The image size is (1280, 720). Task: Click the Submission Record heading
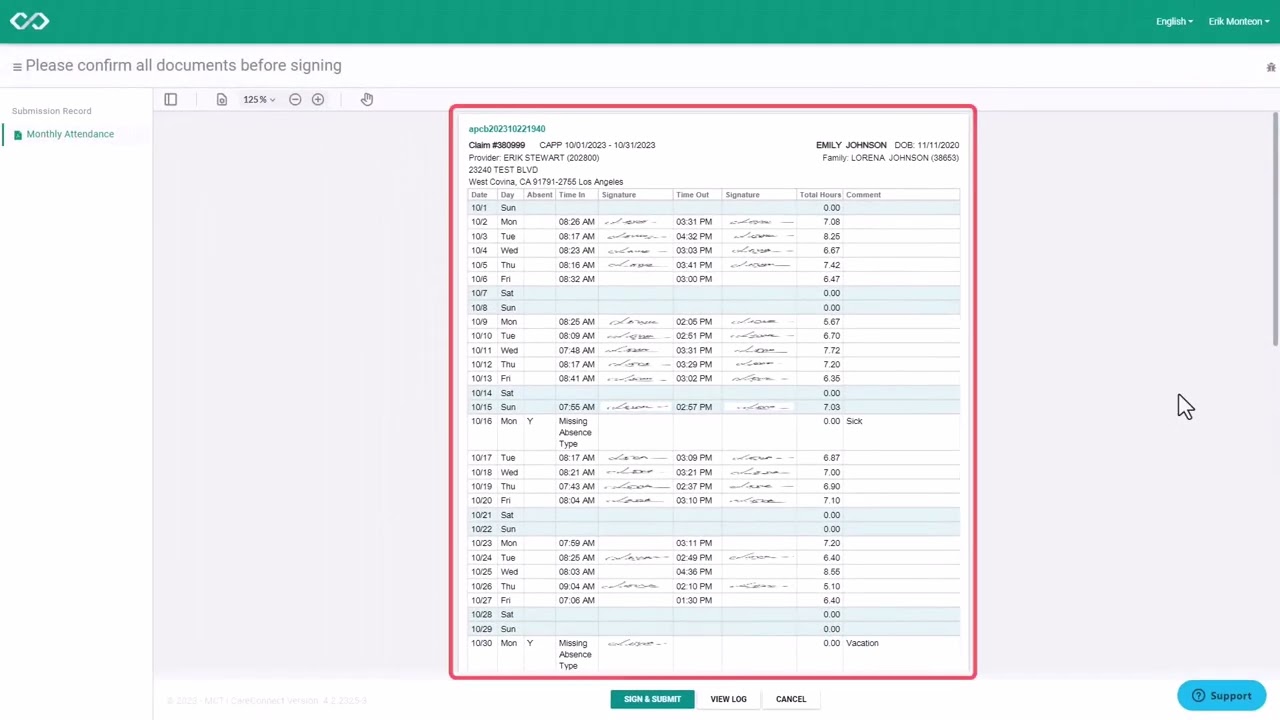[51, 111]
